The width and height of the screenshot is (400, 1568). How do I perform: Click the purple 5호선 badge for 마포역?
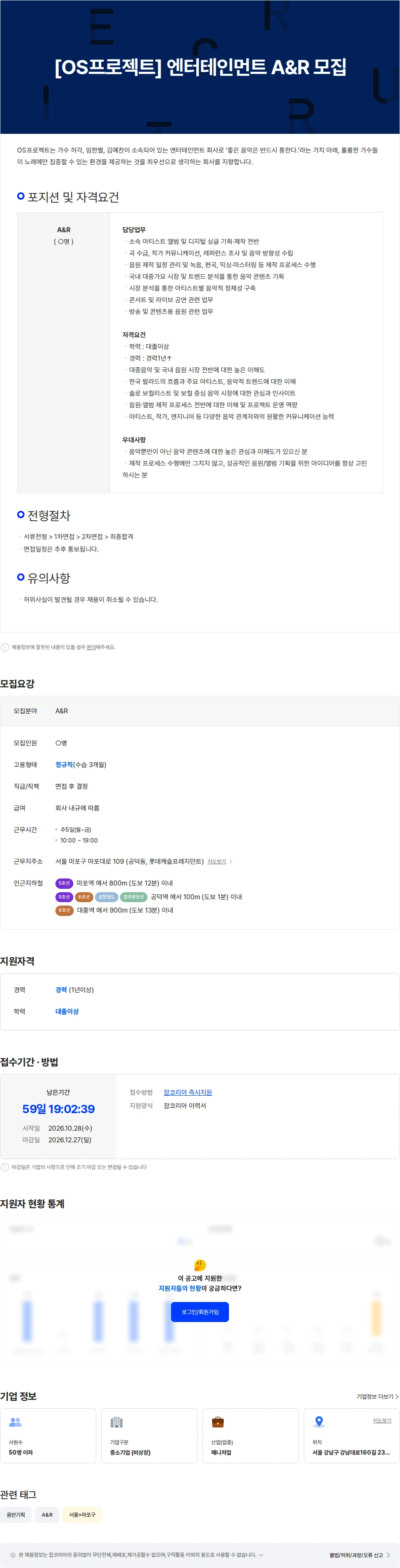point(65,883)
